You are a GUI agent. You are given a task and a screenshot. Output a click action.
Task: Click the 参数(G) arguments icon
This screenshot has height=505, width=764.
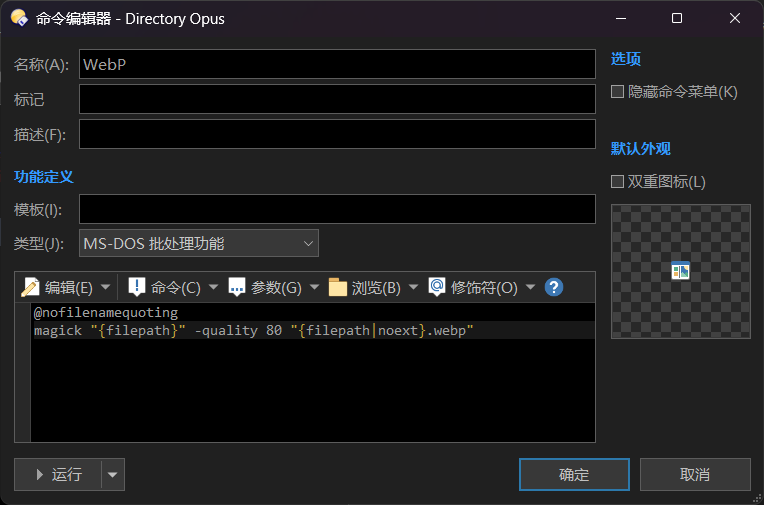(237, 288)
